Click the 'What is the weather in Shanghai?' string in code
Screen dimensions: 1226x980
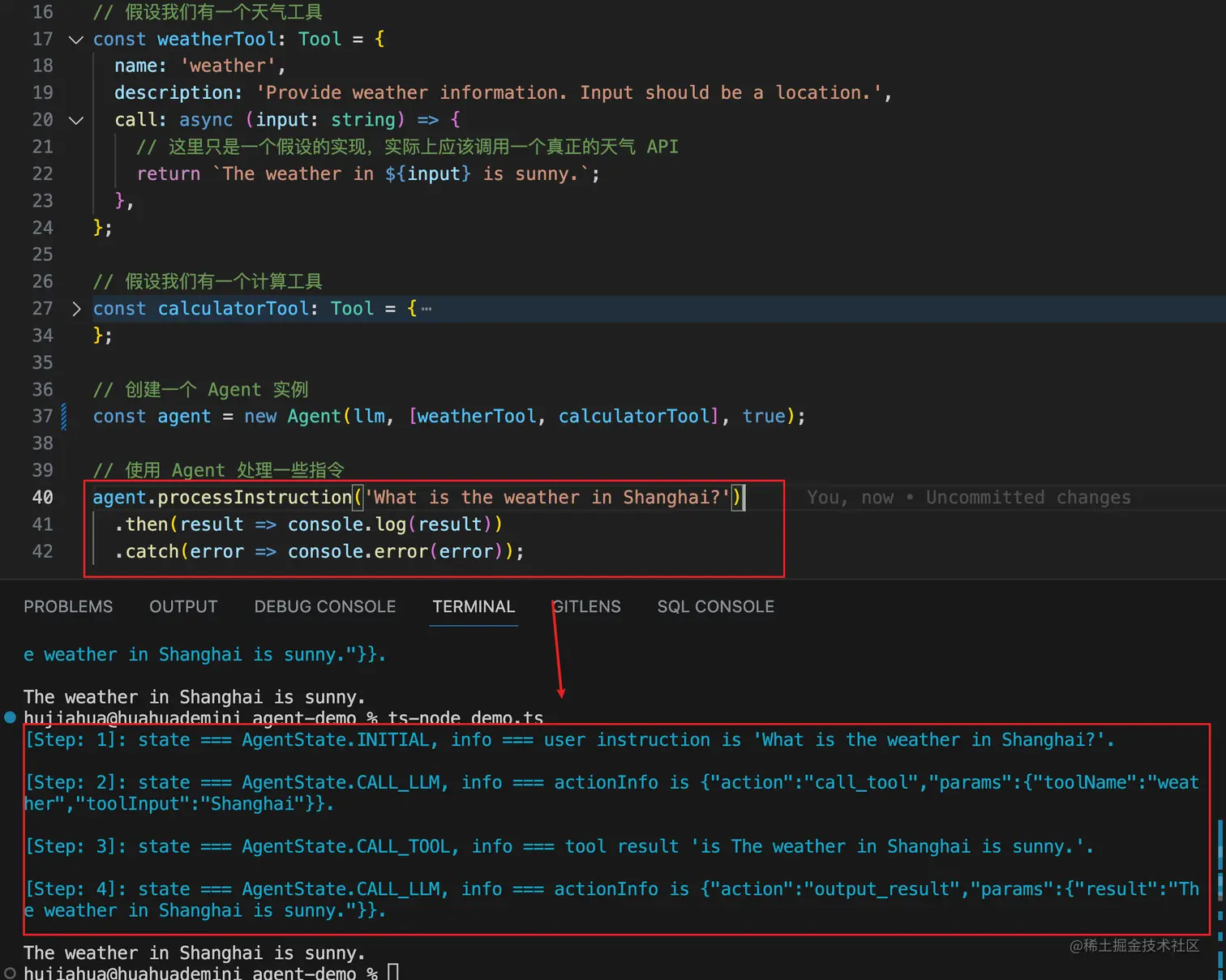547,498
